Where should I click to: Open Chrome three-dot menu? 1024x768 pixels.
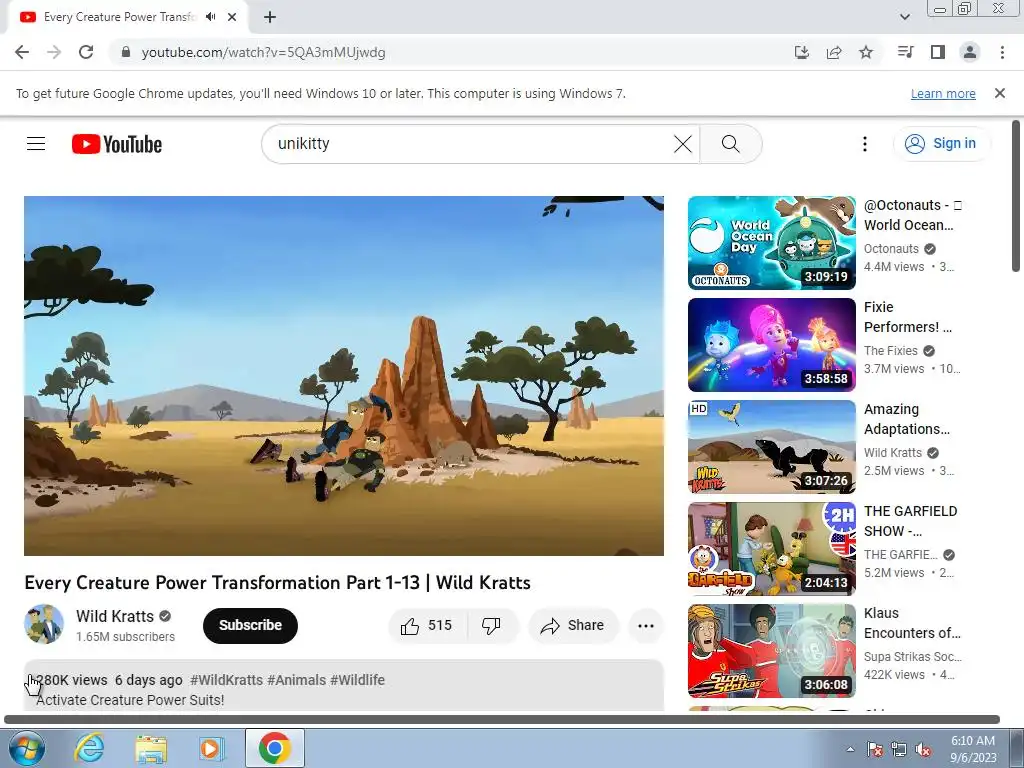[1002, 52]
